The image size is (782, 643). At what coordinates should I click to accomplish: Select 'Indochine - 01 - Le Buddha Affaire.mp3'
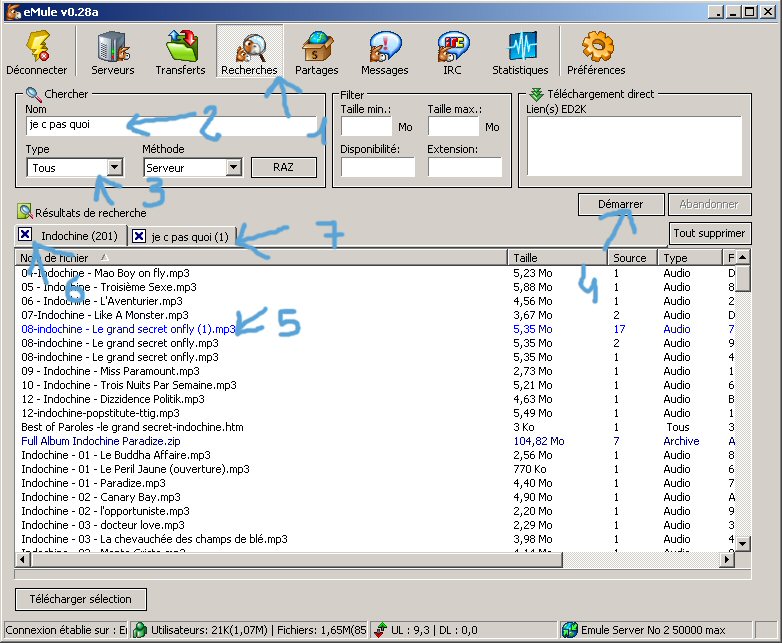click(x=116, y=454)
